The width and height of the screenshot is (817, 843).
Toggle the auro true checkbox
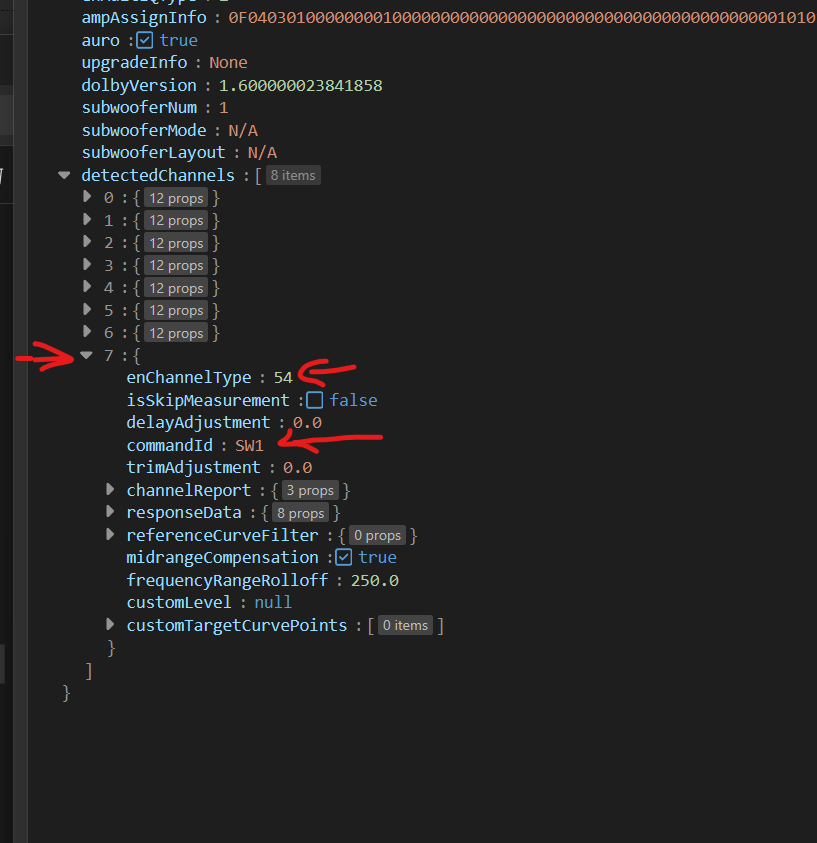144,40
